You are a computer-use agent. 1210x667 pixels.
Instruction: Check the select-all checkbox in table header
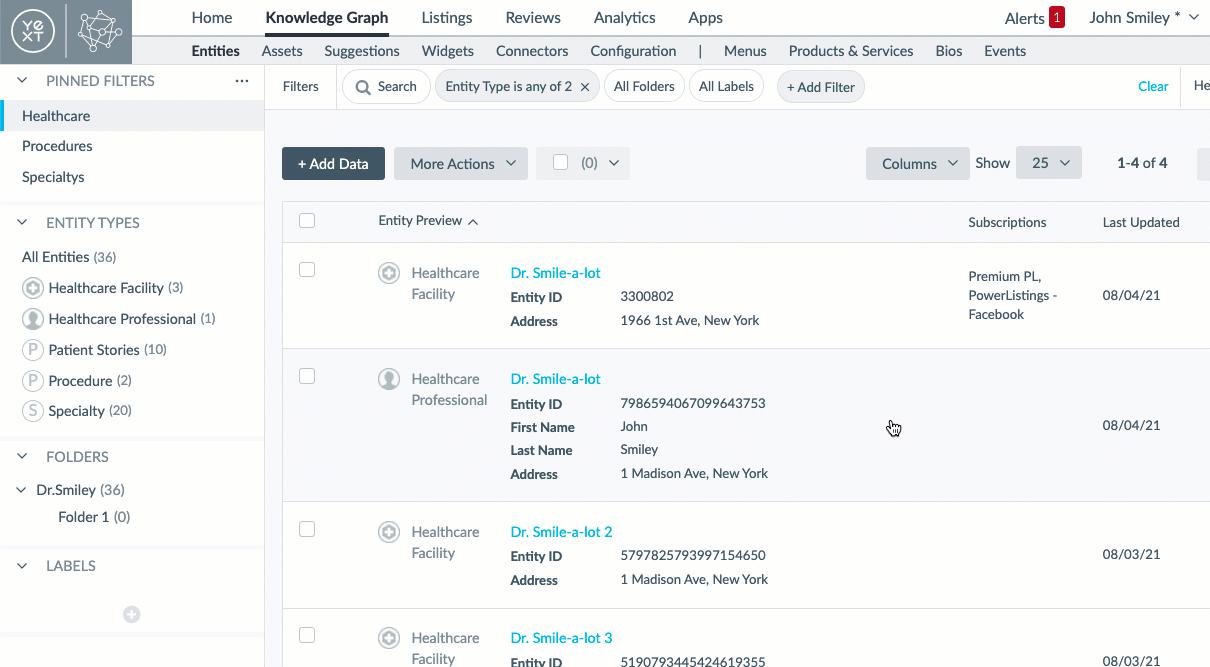(x=307, y=220)
